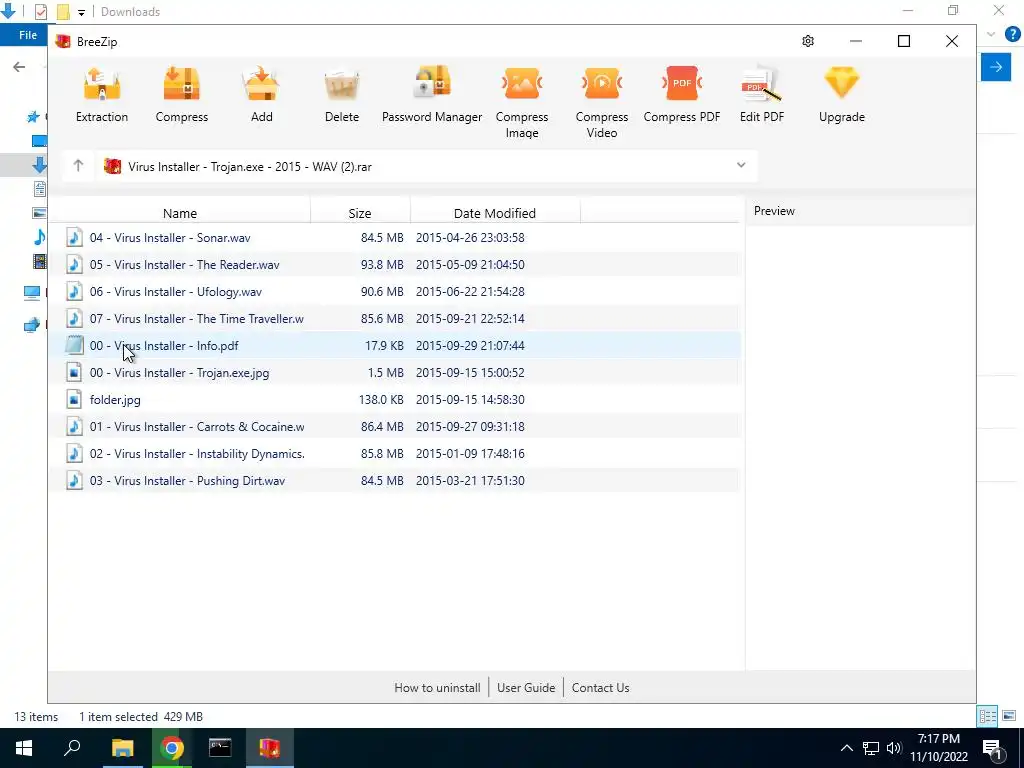
Task: Click the 138.0 KB size cell
Action: click(381, 400)
